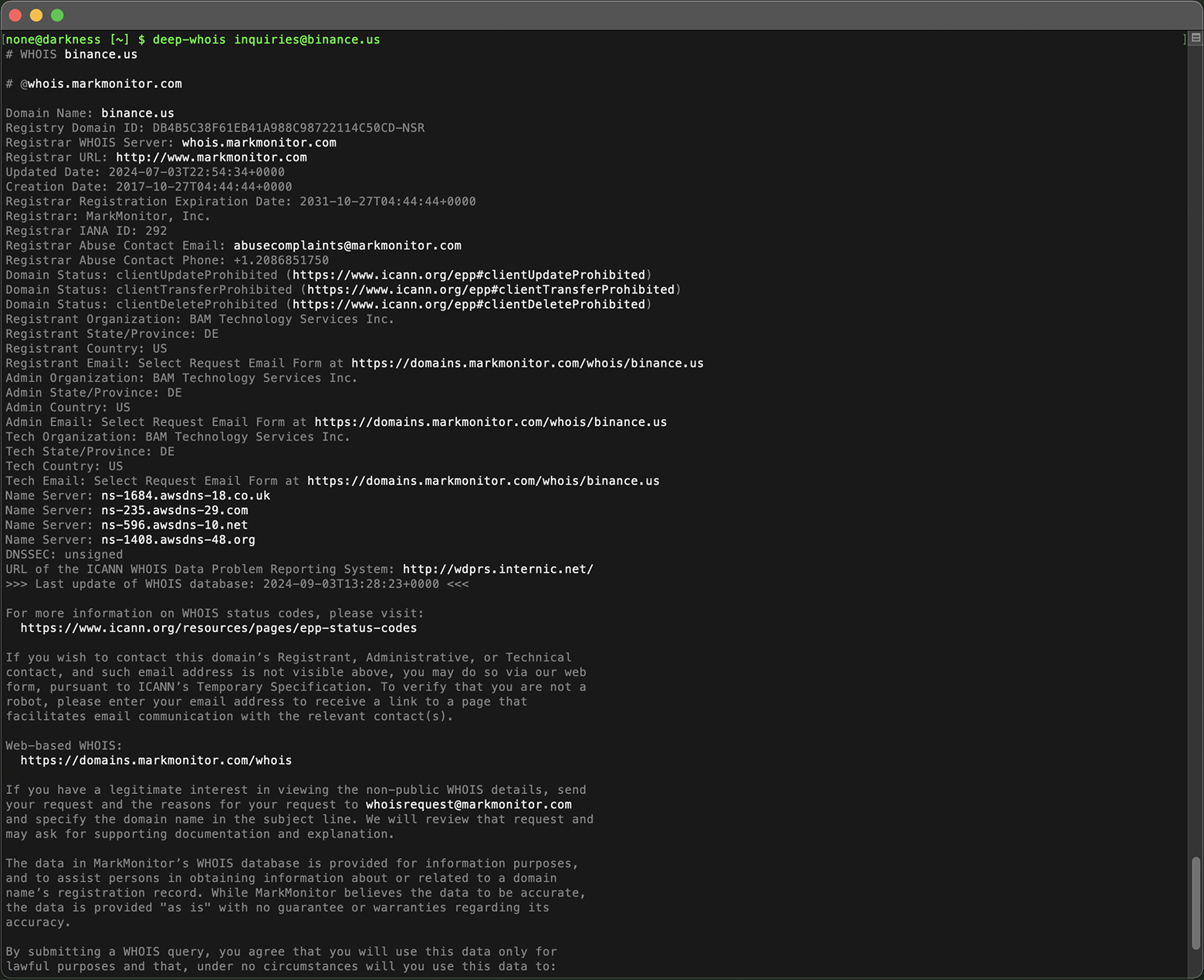The image size is (1204, 980).
Task: Select the domain name binance.us in the output
Action: 137,113
